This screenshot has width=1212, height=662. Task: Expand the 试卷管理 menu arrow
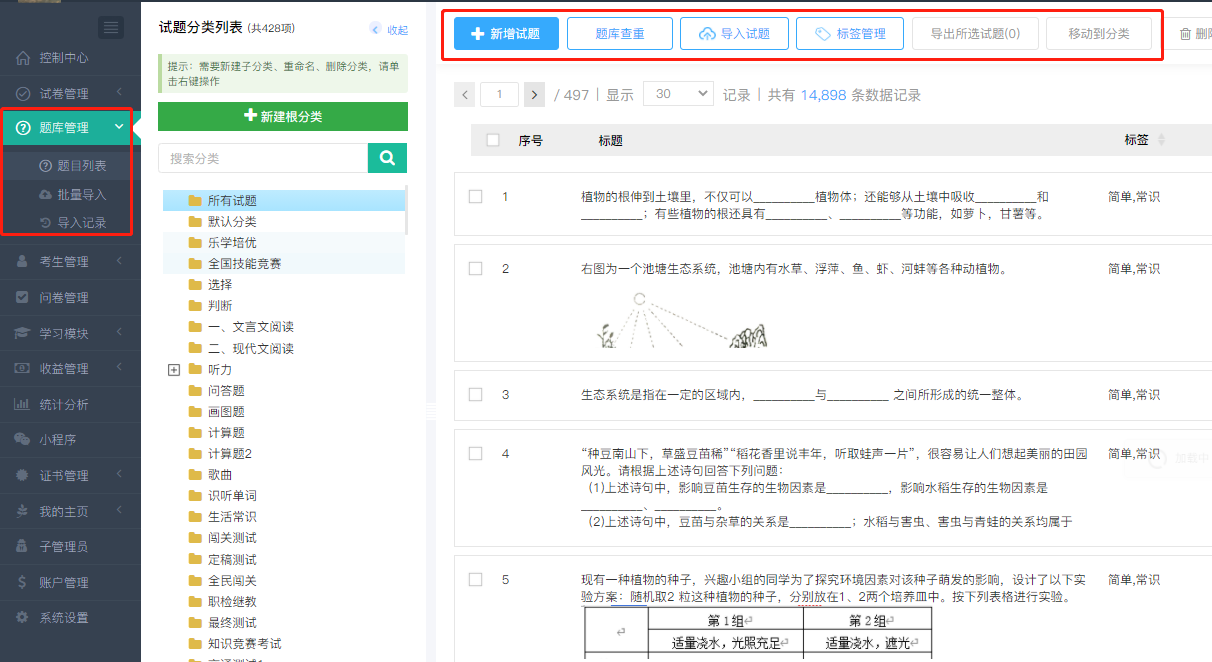tap(119, 93)
